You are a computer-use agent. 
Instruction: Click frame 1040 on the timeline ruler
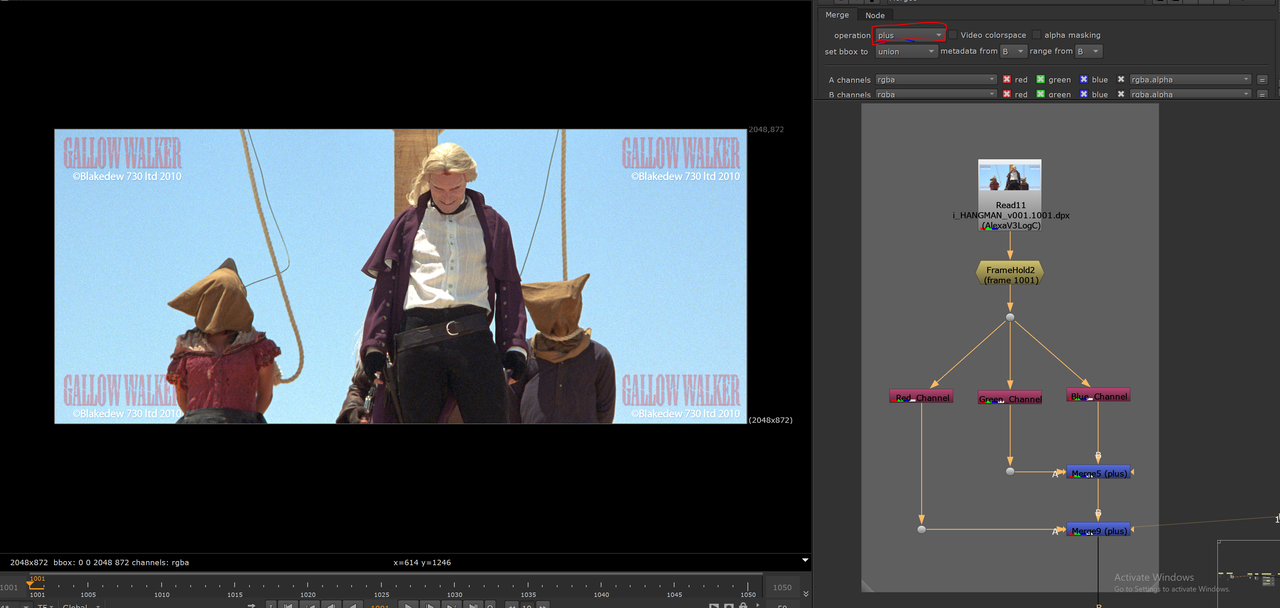[601, 594]
